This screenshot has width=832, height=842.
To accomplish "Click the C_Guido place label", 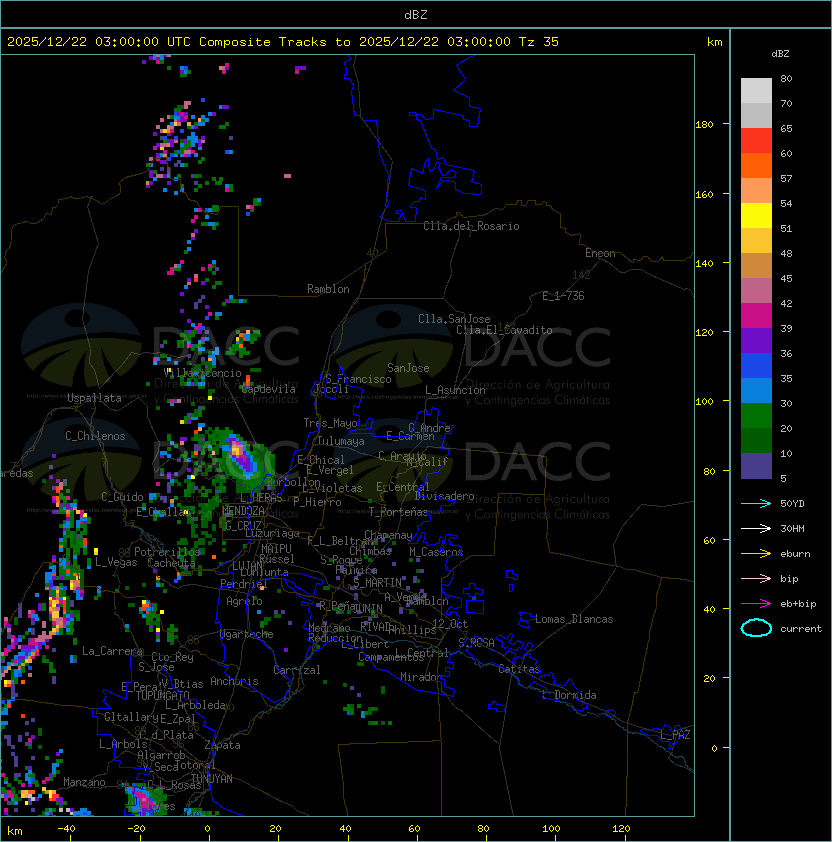I will coord(122,497).
